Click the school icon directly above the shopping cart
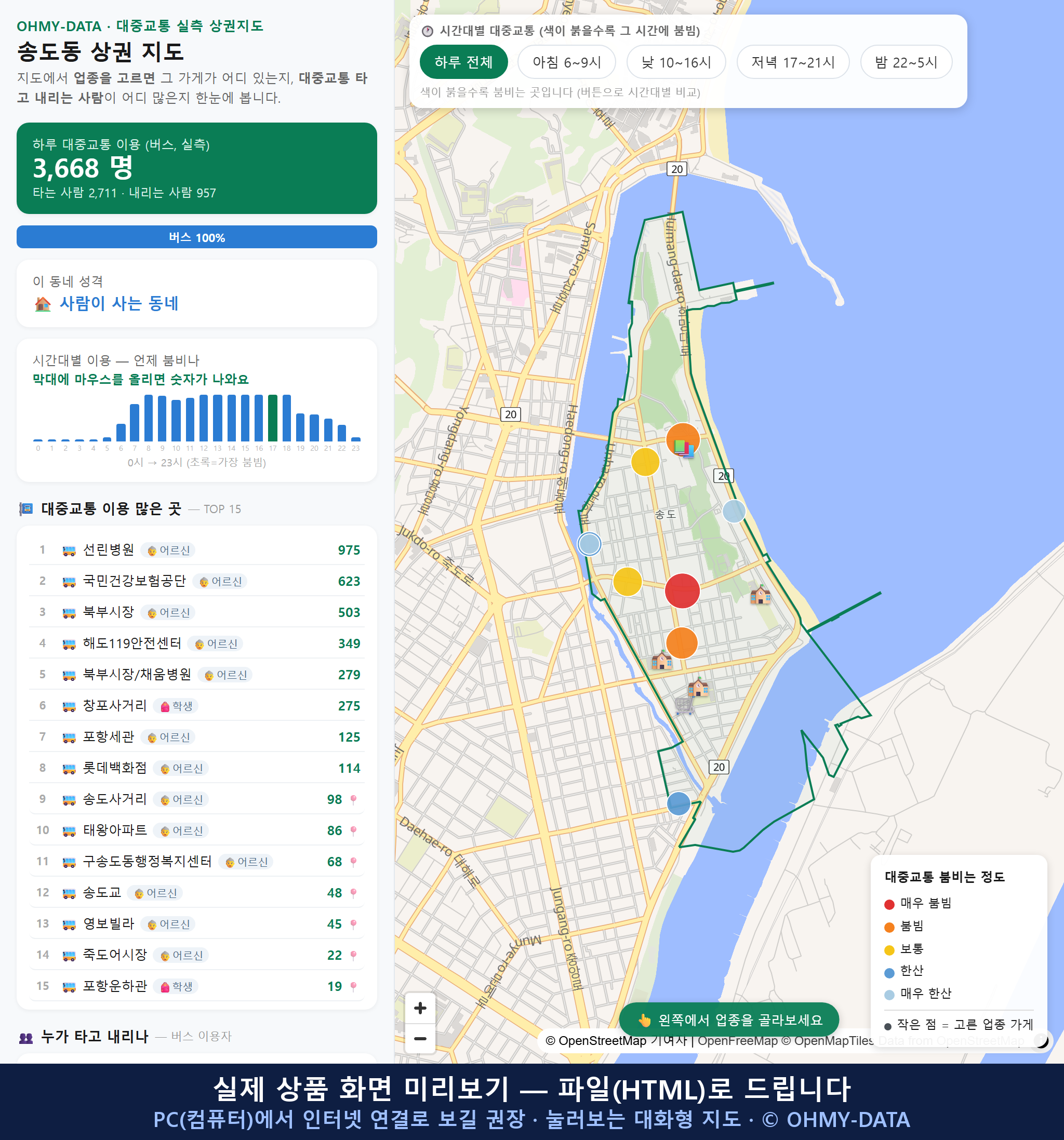 [x=698, y=687]
